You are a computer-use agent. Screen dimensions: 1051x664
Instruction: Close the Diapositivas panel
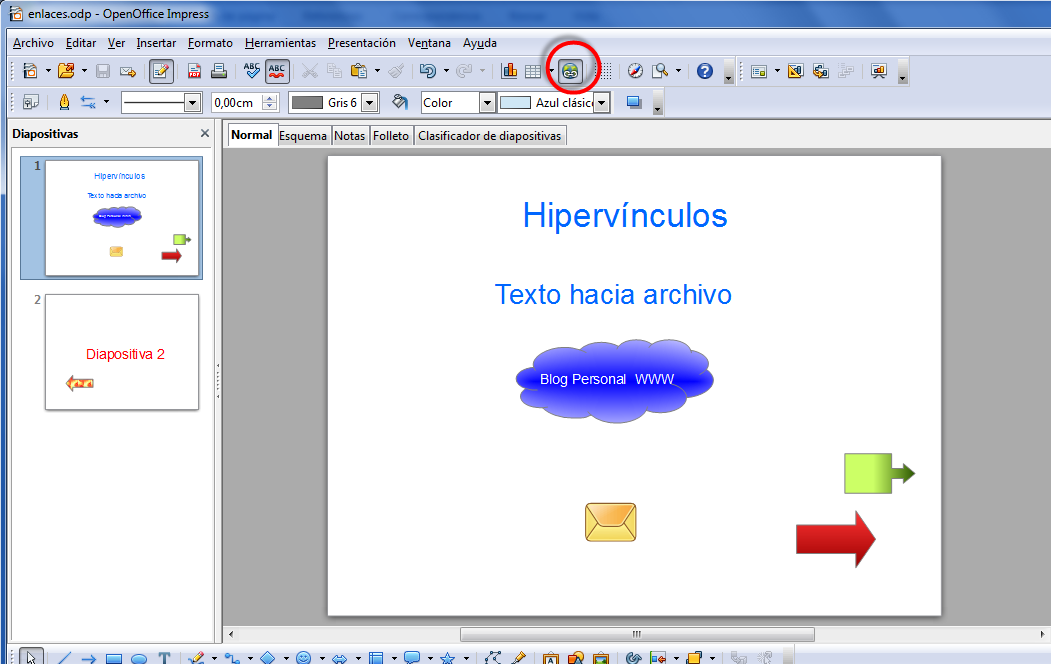pos(205,133)
